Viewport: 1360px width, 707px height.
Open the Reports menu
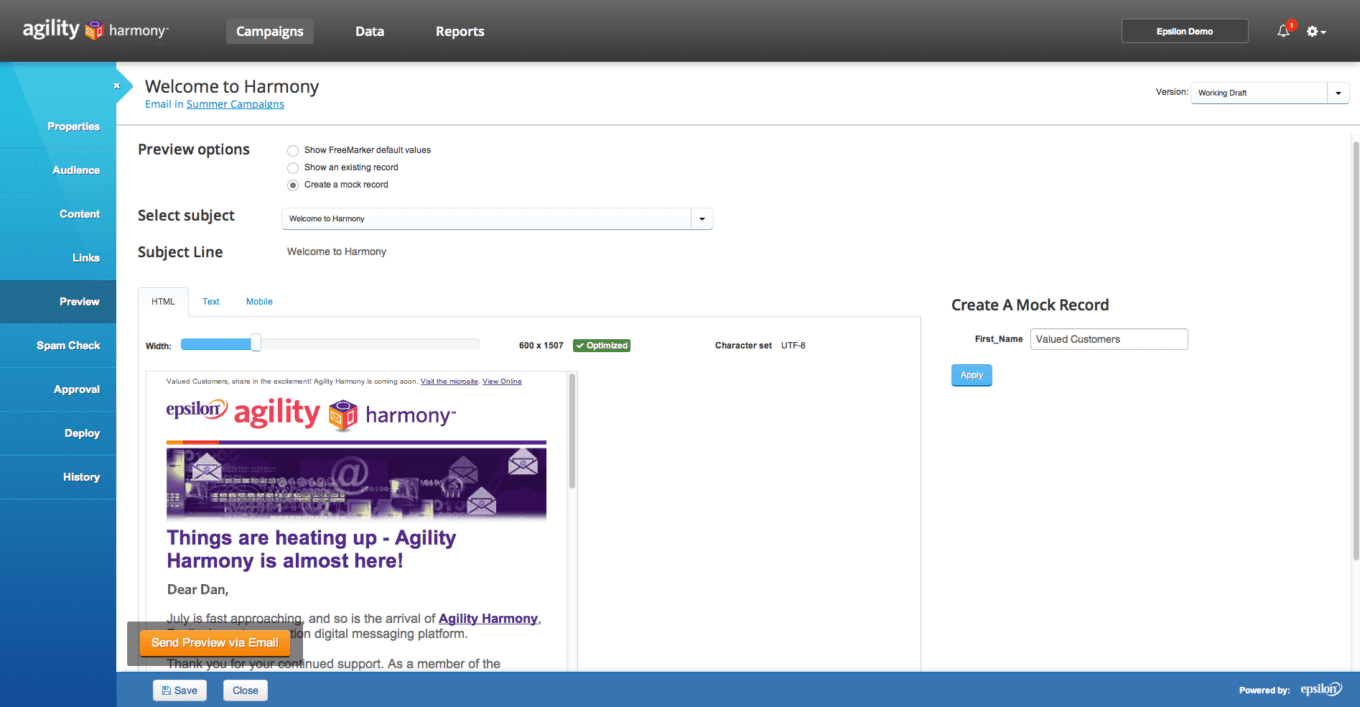[460, 31]
